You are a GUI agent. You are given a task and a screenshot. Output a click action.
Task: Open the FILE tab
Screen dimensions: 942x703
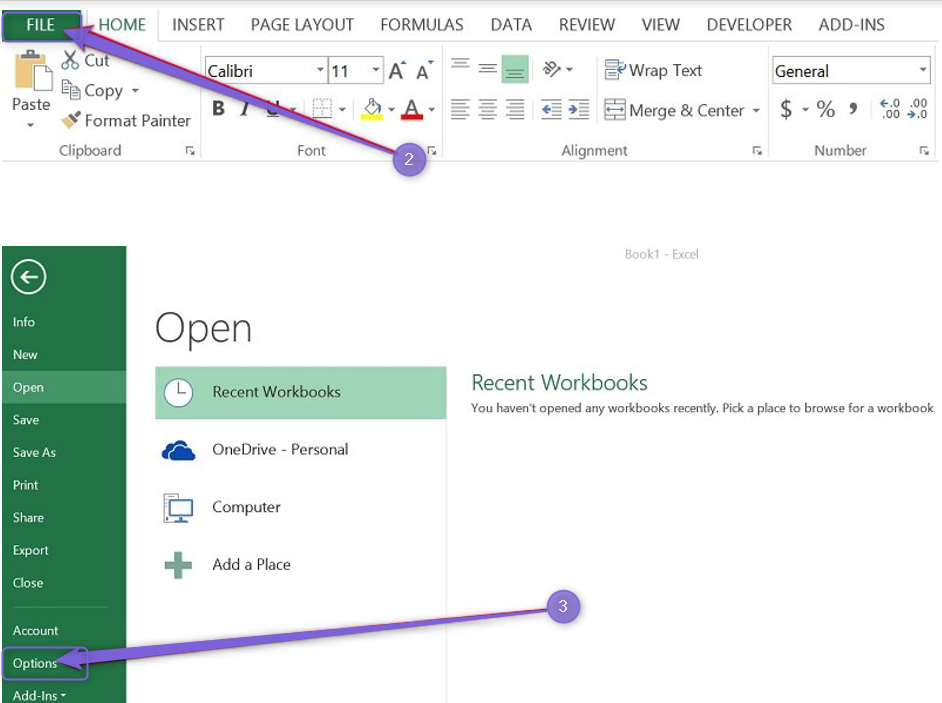[41, 25]
